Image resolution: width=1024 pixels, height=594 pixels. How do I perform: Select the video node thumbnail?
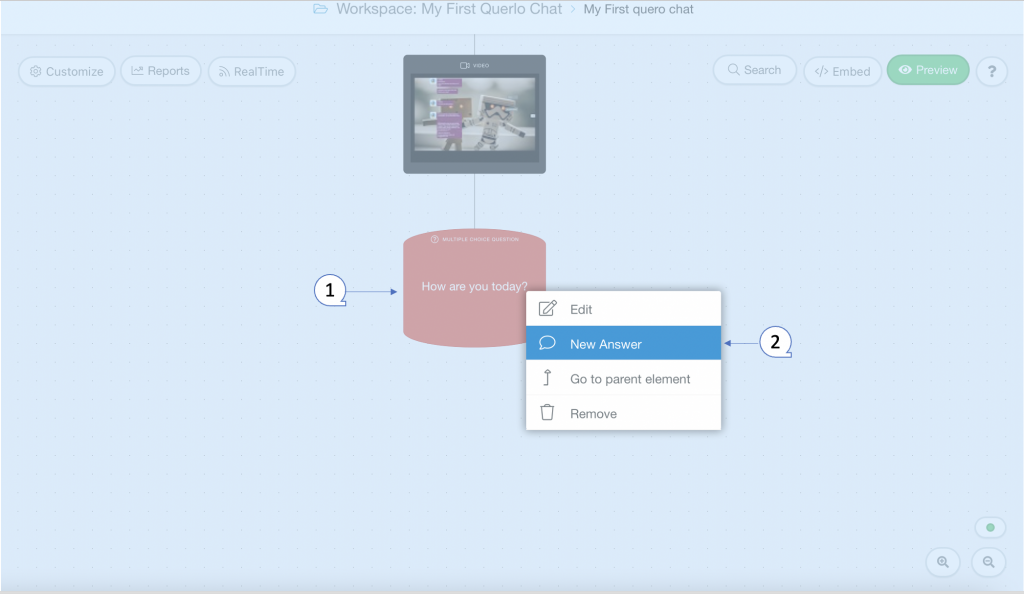click(474, 114)
